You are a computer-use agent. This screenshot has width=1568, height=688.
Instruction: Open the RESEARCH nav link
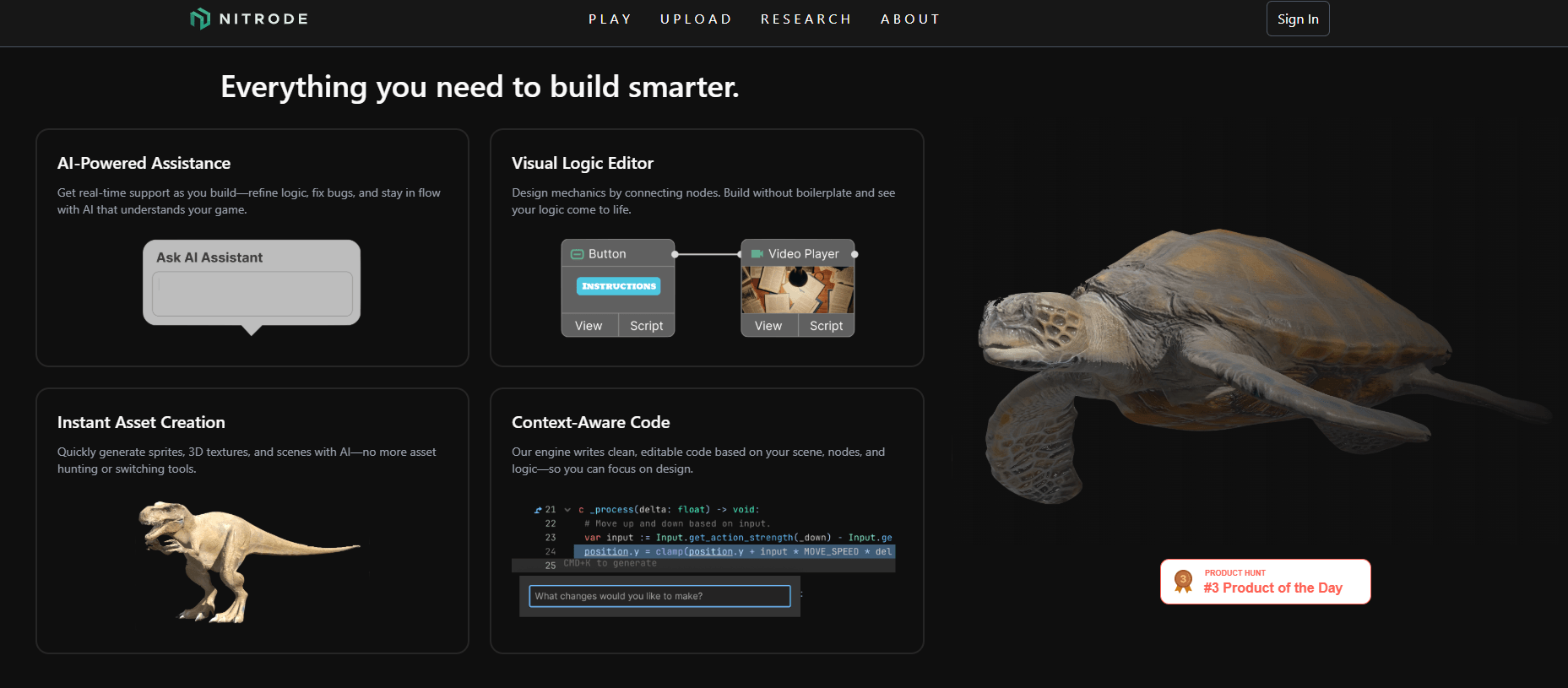806,19
